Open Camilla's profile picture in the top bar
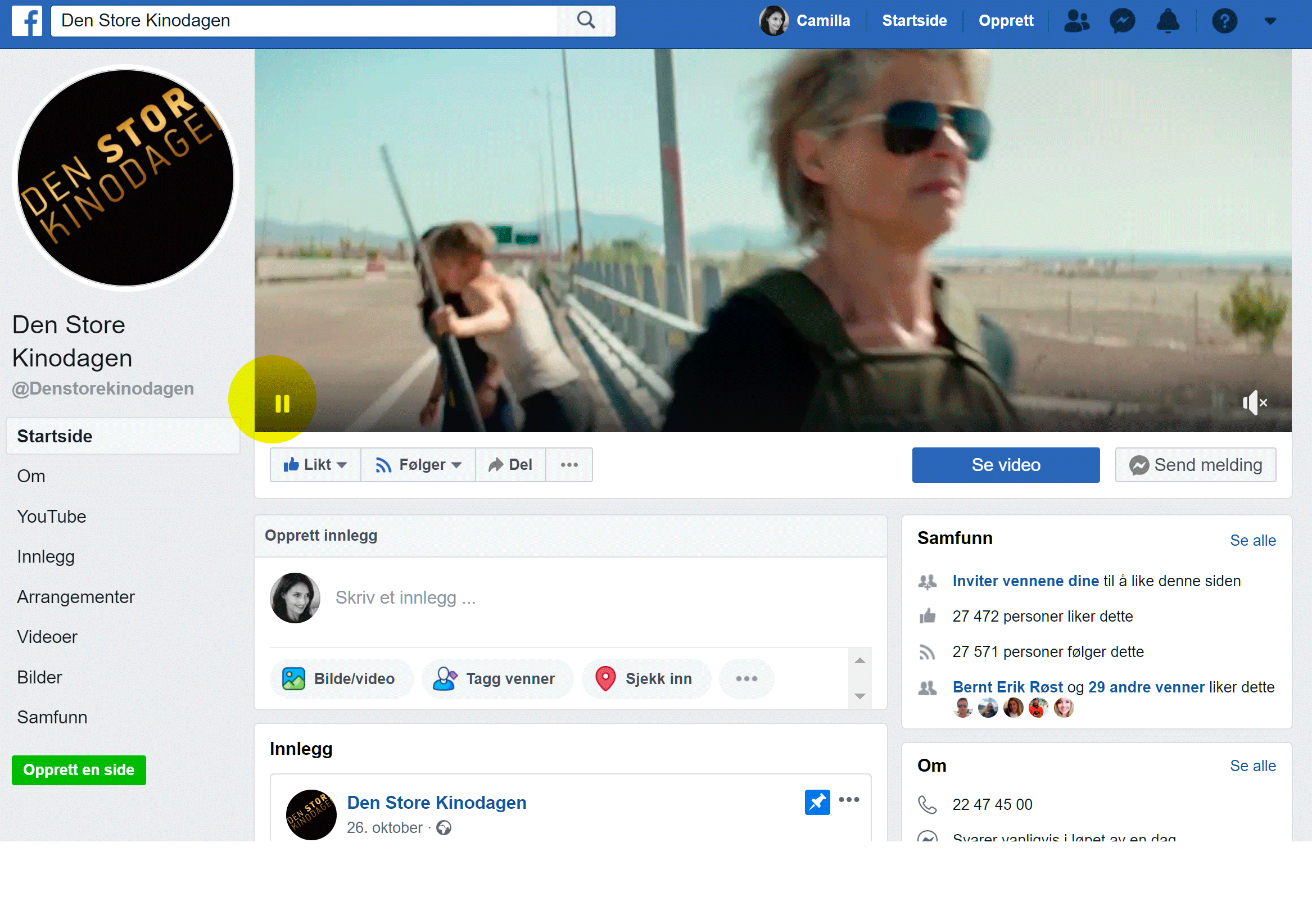1312x924 pixels. [x=773, y=21]
